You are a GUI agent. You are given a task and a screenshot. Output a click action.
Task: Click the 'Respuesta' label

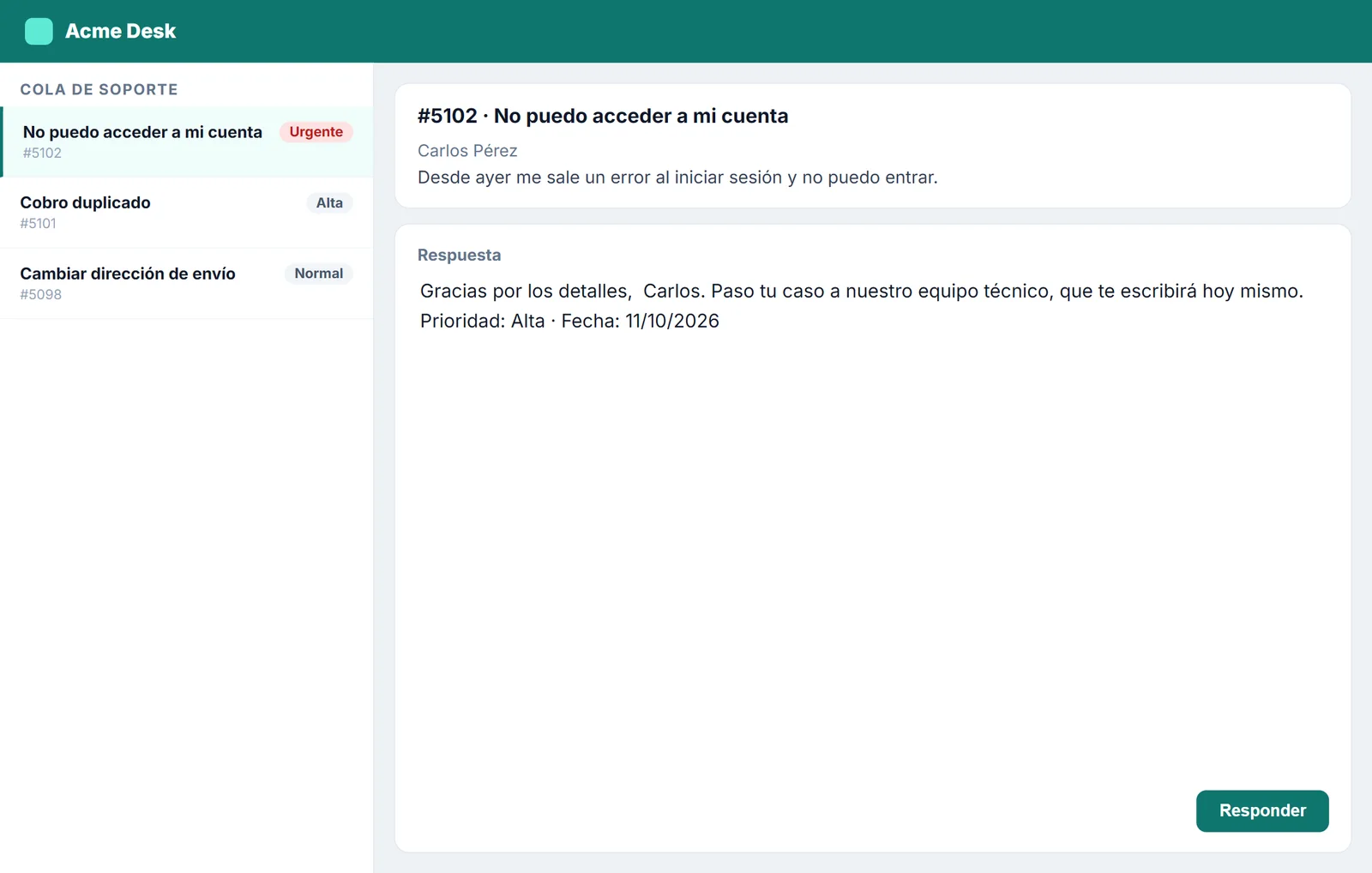(x=459, y=256)
